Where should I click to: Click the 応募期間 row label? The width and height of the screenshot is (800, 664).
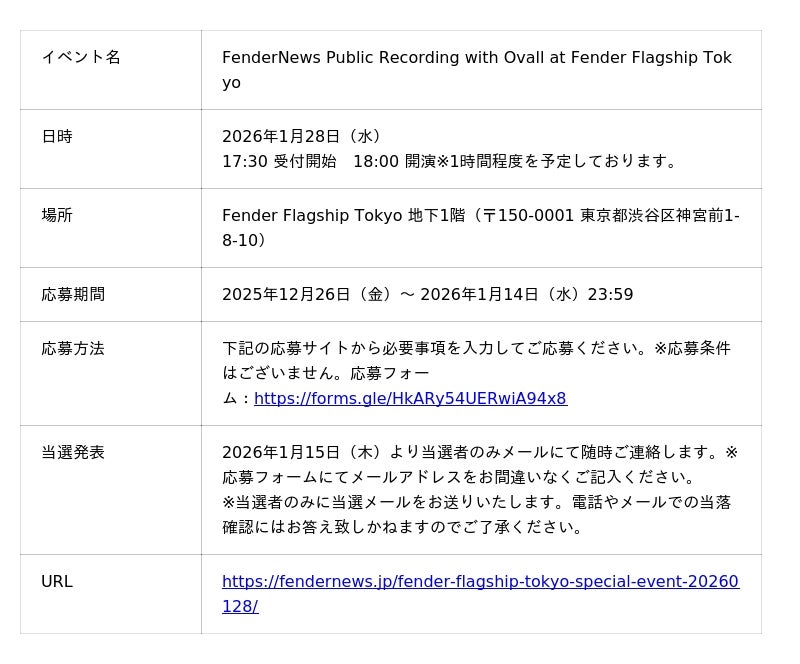point(73,294)
